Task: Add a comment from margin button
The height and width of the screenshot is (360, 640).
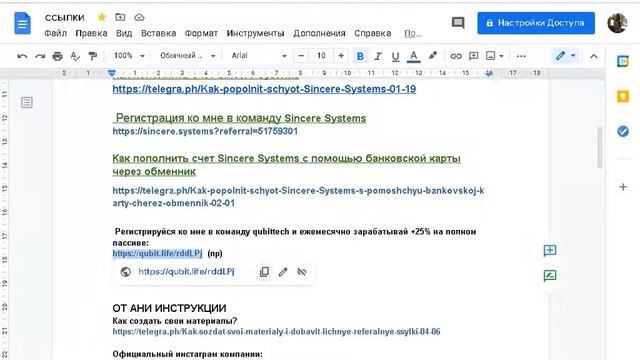Action: pos(550,250)
